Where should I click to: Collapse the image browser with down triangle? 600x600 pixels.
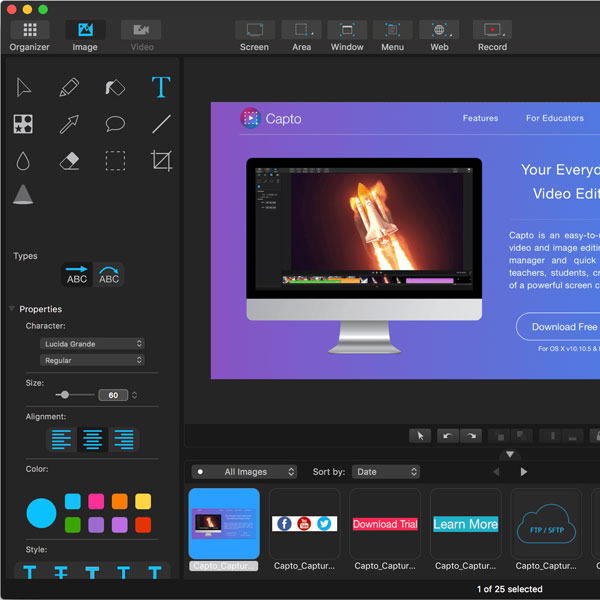click(x=510, y=454)
